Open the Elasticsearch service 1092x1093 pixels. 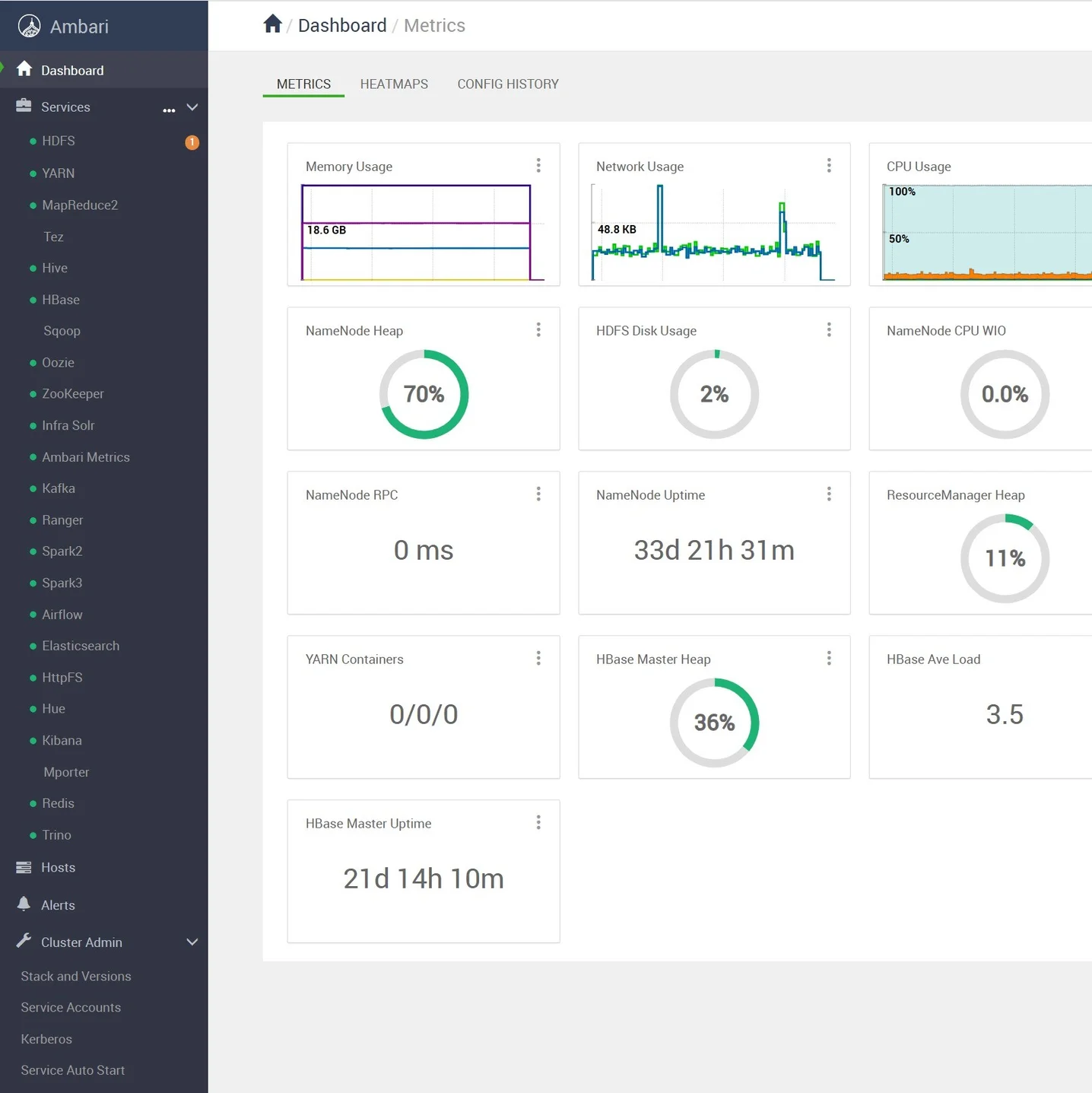click(81, 646)
